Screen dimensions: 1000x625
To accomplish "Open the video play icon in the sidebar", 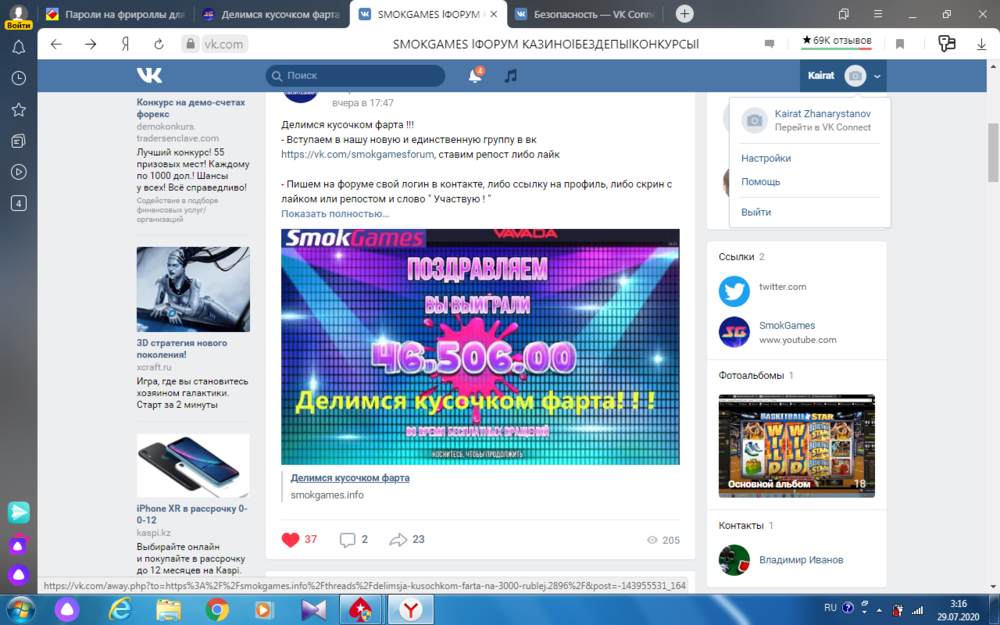I will tap(18, 172).
